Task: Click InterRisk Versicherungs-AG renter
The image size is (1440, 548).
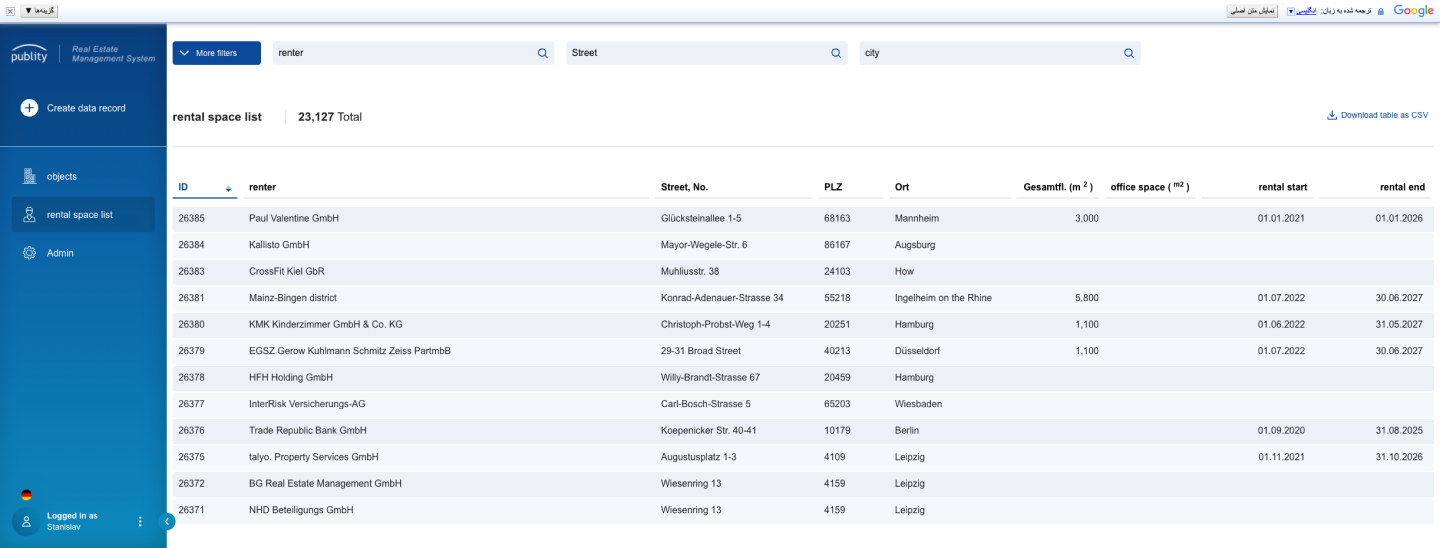Action: pyautogui.click(x=307, y=404)
